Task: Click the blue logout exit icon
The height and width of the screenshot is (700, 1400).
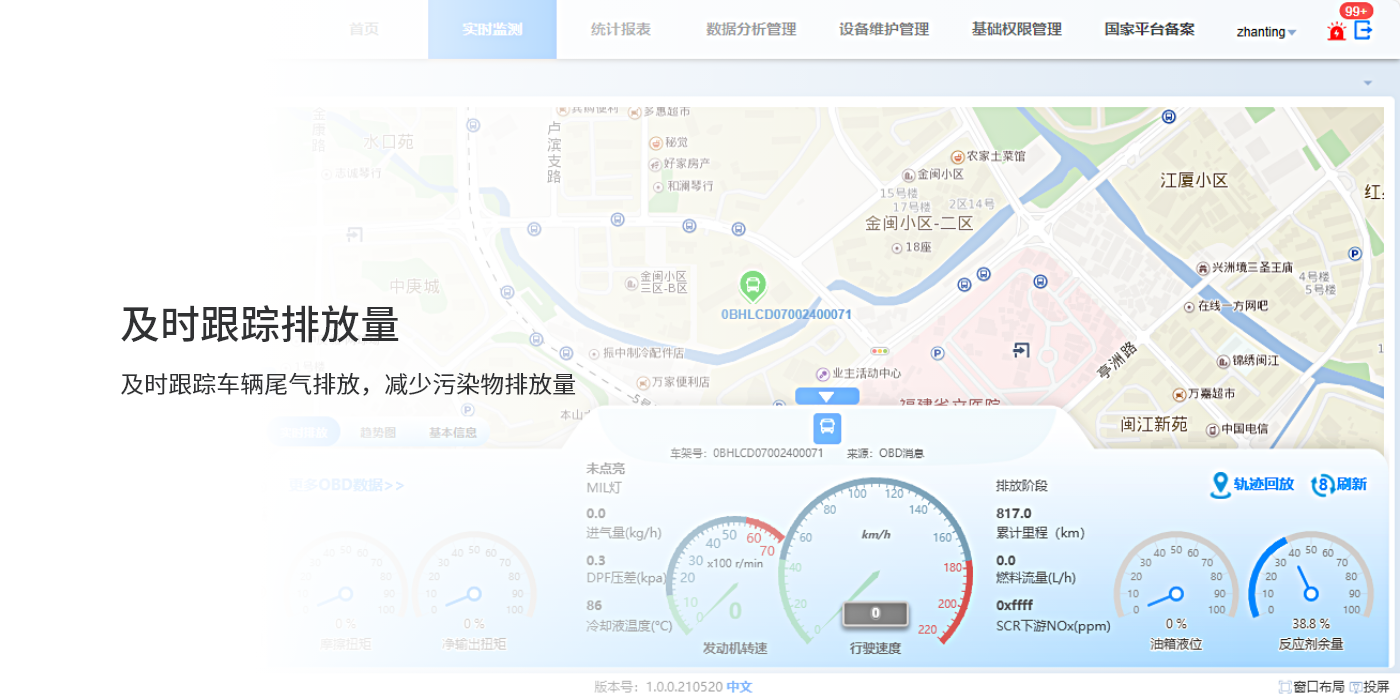Action: coord(1363,30)
